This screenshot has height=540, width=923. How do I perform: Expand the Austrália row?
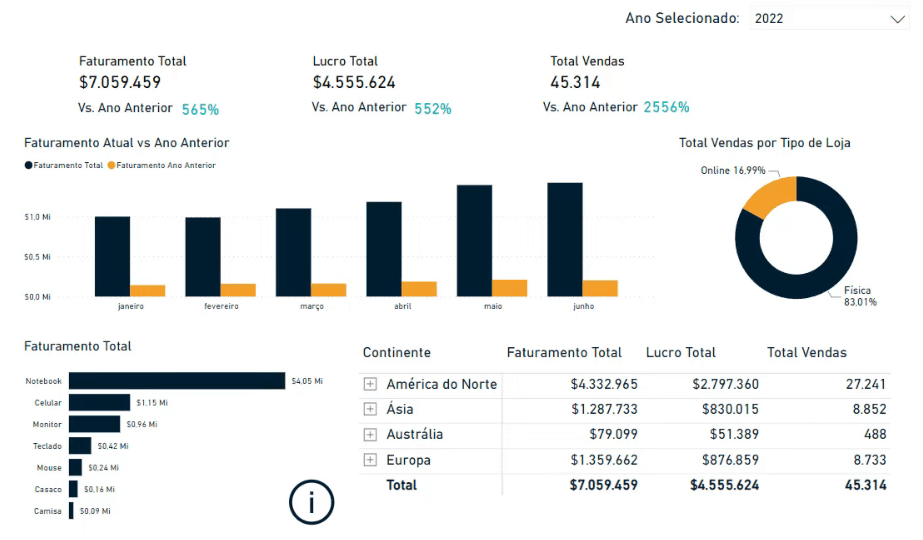(370, 435)
